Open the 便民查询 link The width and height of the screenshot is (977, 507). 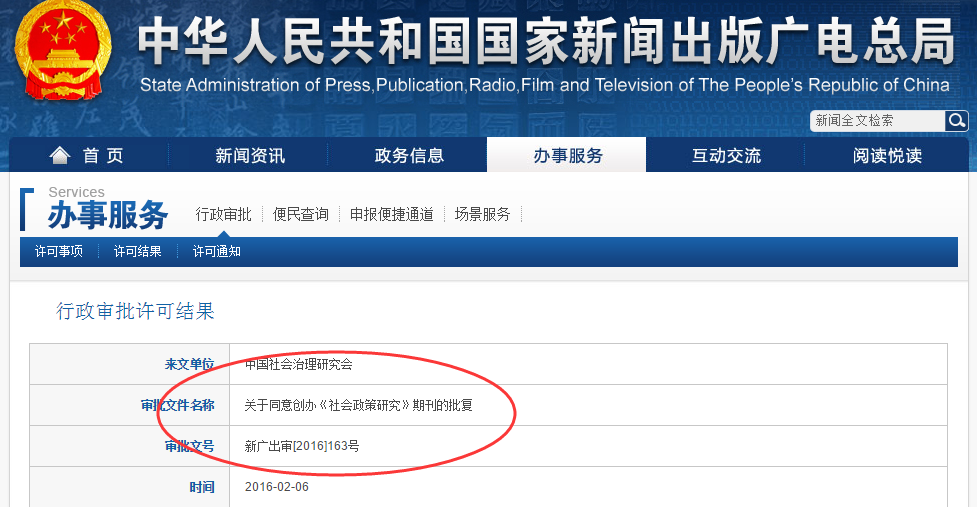pos(301,214)
